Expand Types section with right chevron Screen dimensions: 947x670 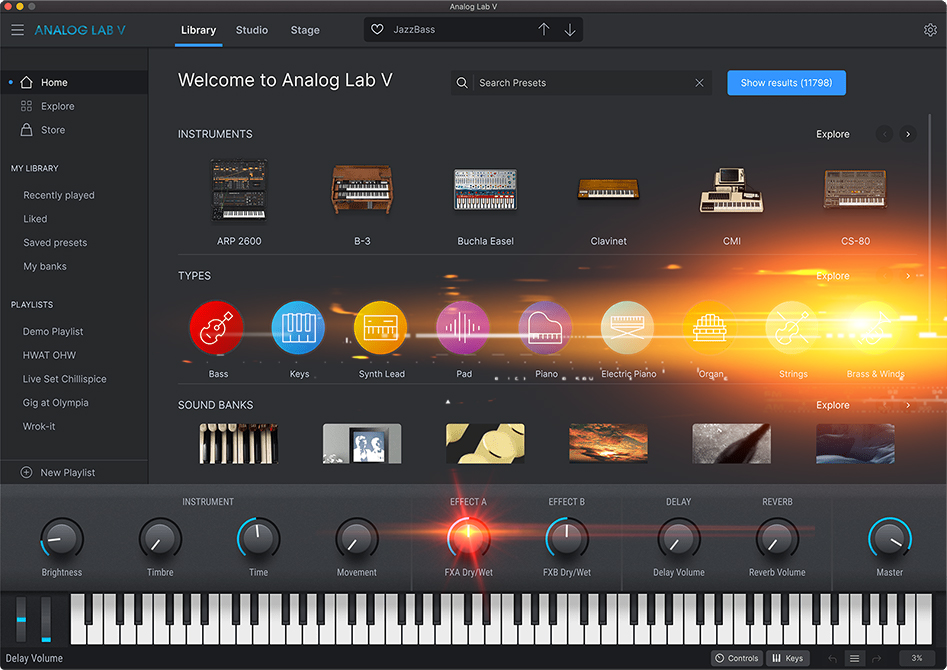908,276
